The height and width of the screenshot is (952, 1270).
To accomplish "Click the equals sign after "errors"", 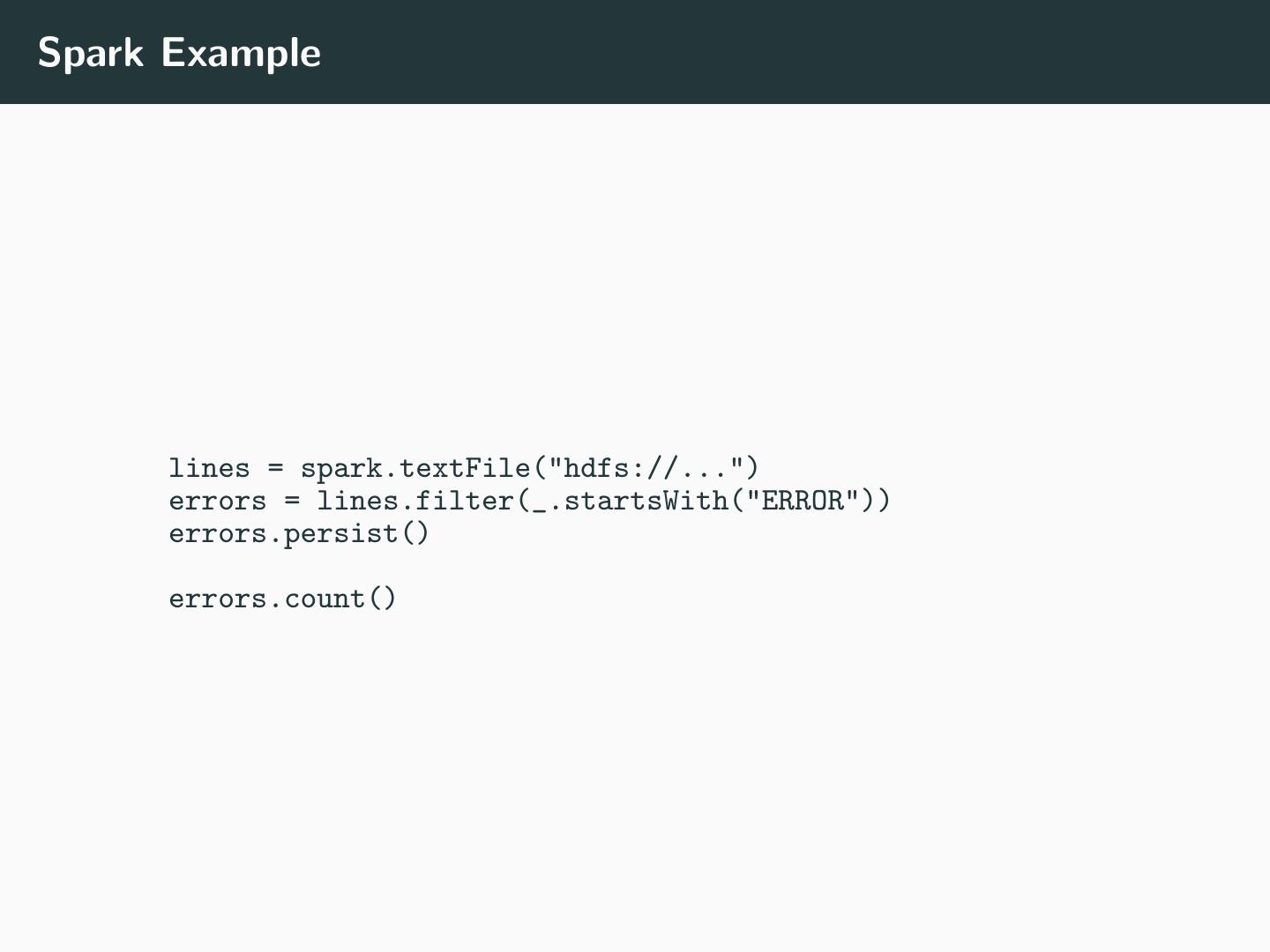I will click(x=292, y=501).
